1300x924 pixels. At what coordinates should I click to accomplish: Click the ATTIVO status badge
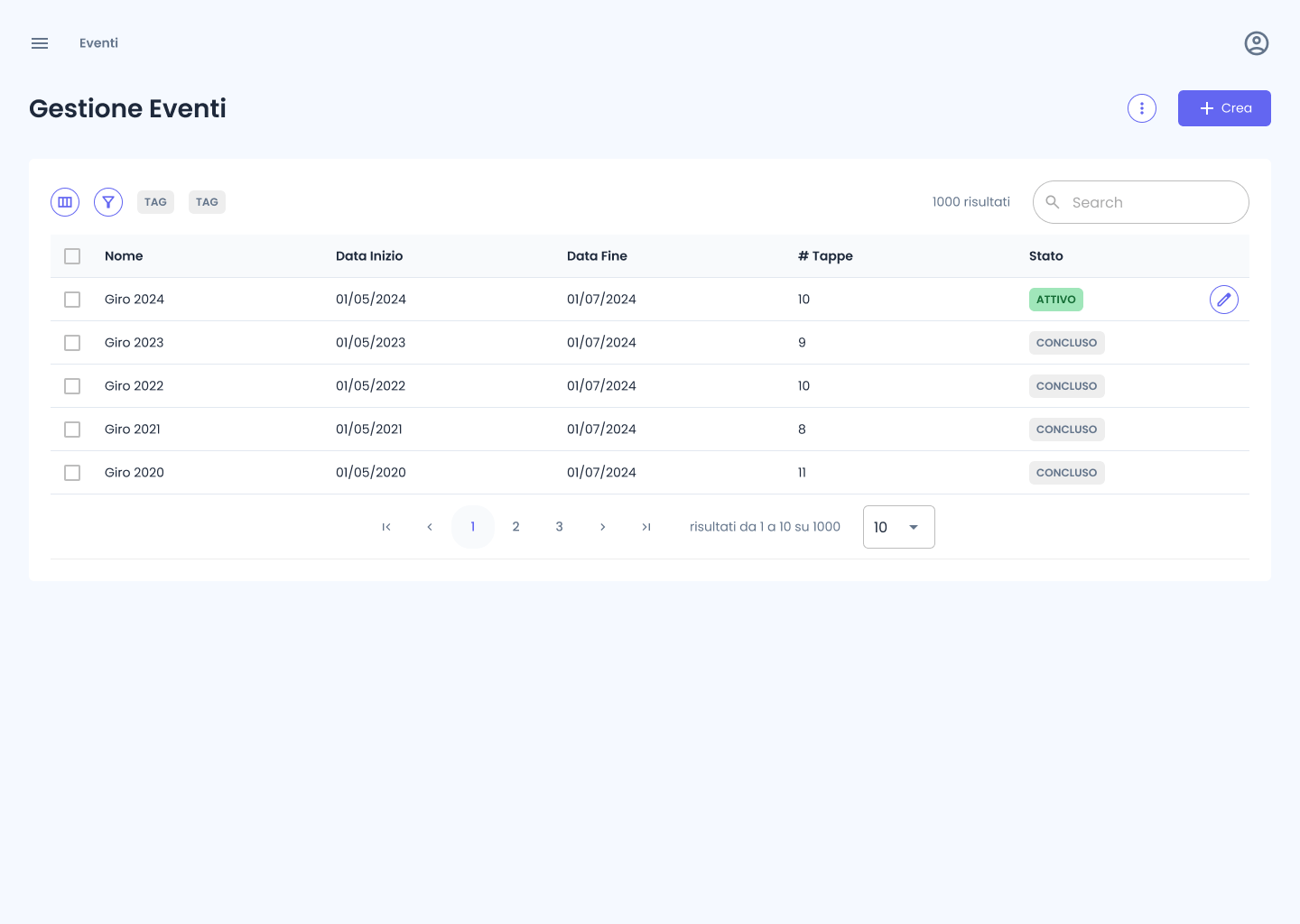(1056, 300)
